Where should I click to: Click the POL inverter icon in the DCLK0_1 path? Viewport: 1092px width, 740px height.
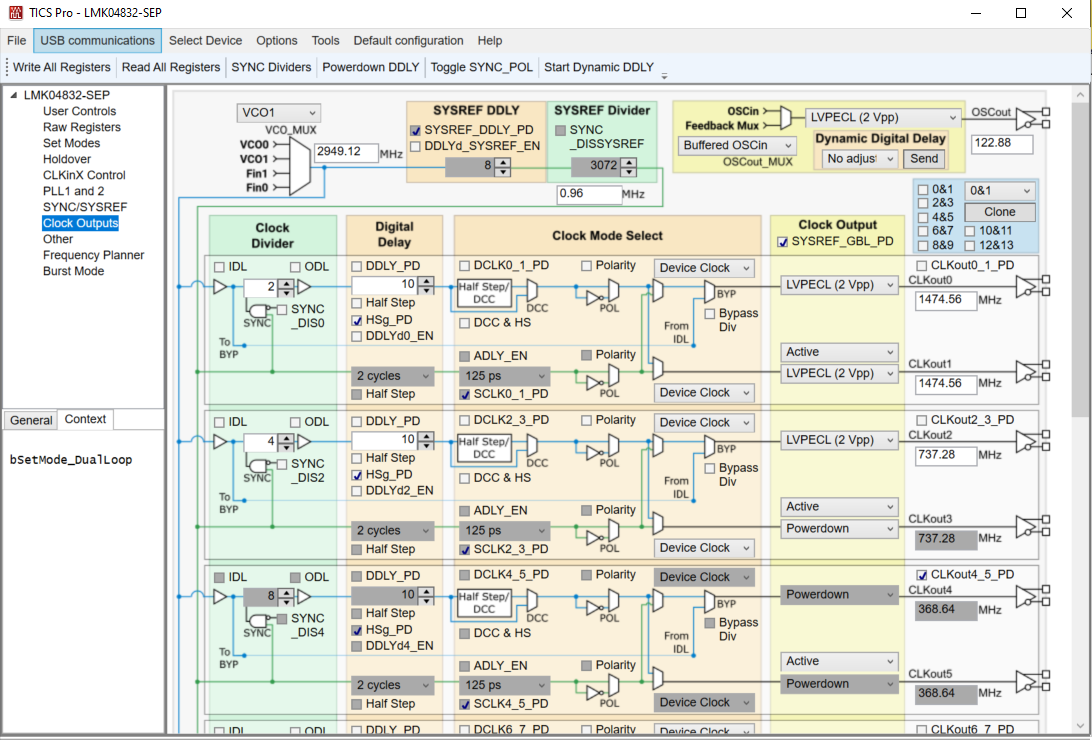tap(593, 298)
